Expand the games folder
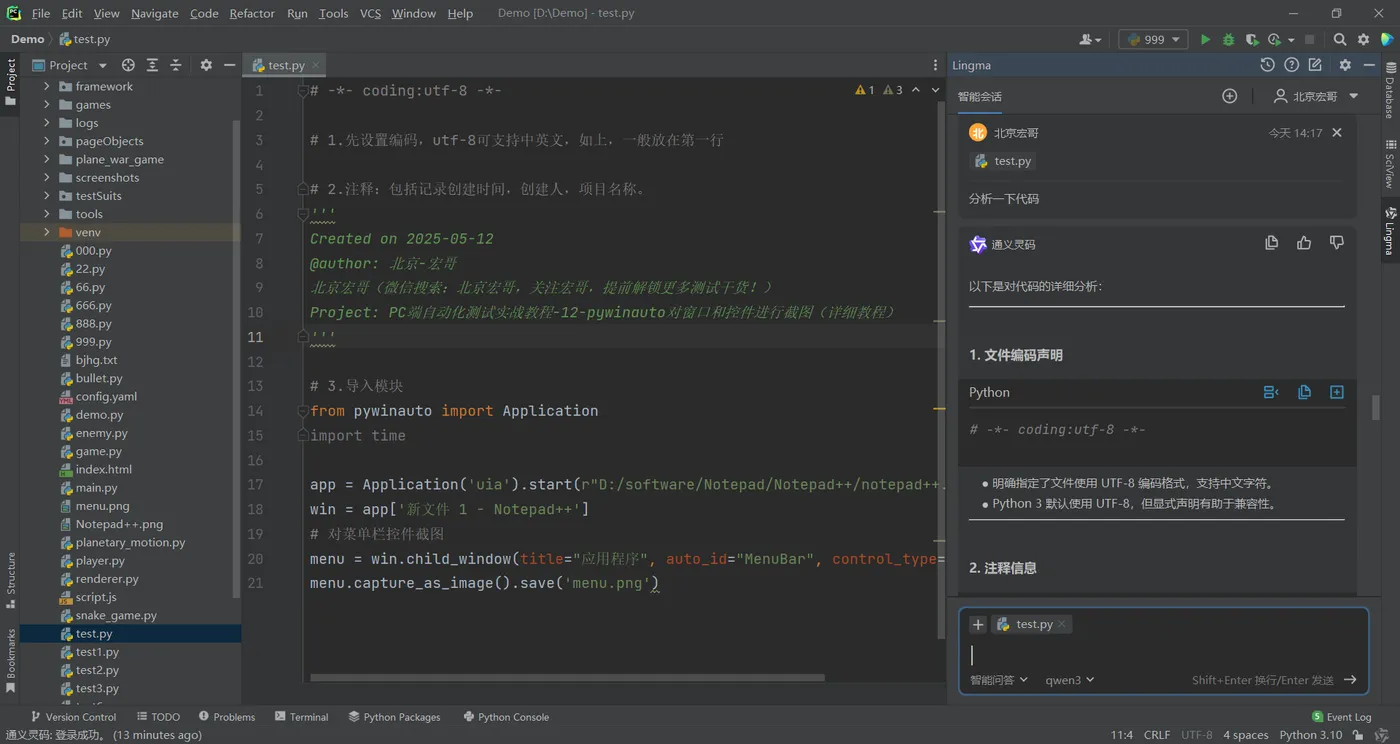This screenshot has width=1400, height=744. click(47, 104)
